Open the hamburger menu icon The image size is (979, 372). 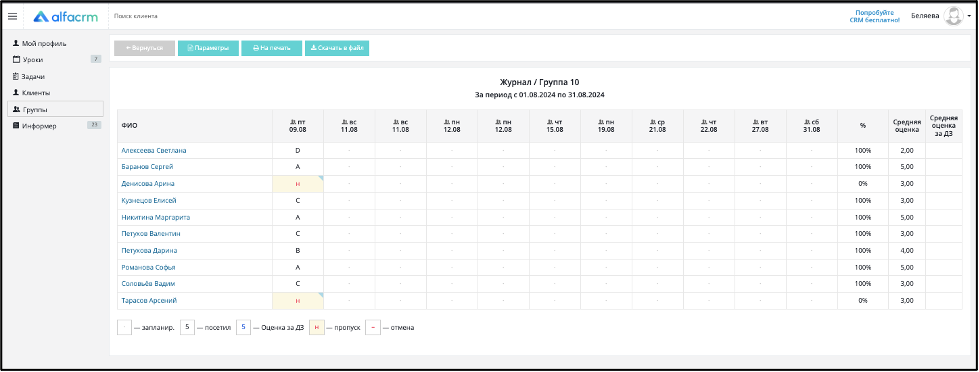(x=12, y=17)
